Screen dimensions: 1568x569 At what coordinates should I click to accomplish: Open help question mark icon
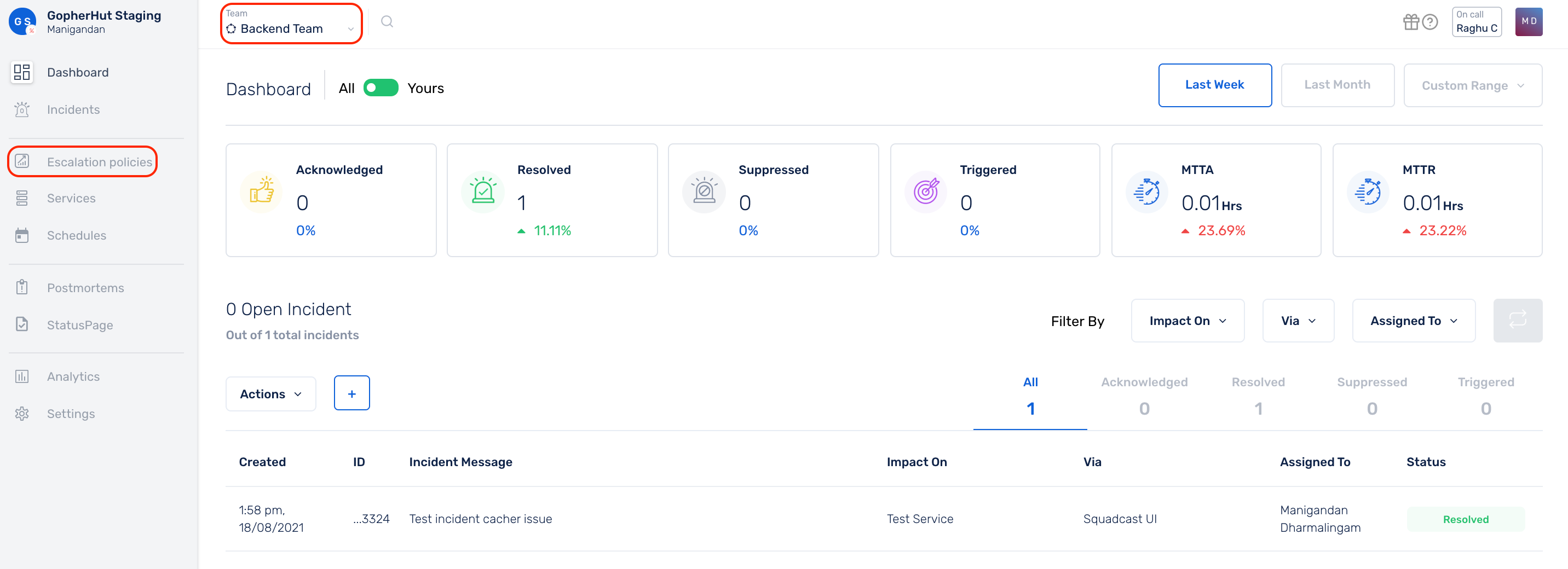tap(1430, 22)
